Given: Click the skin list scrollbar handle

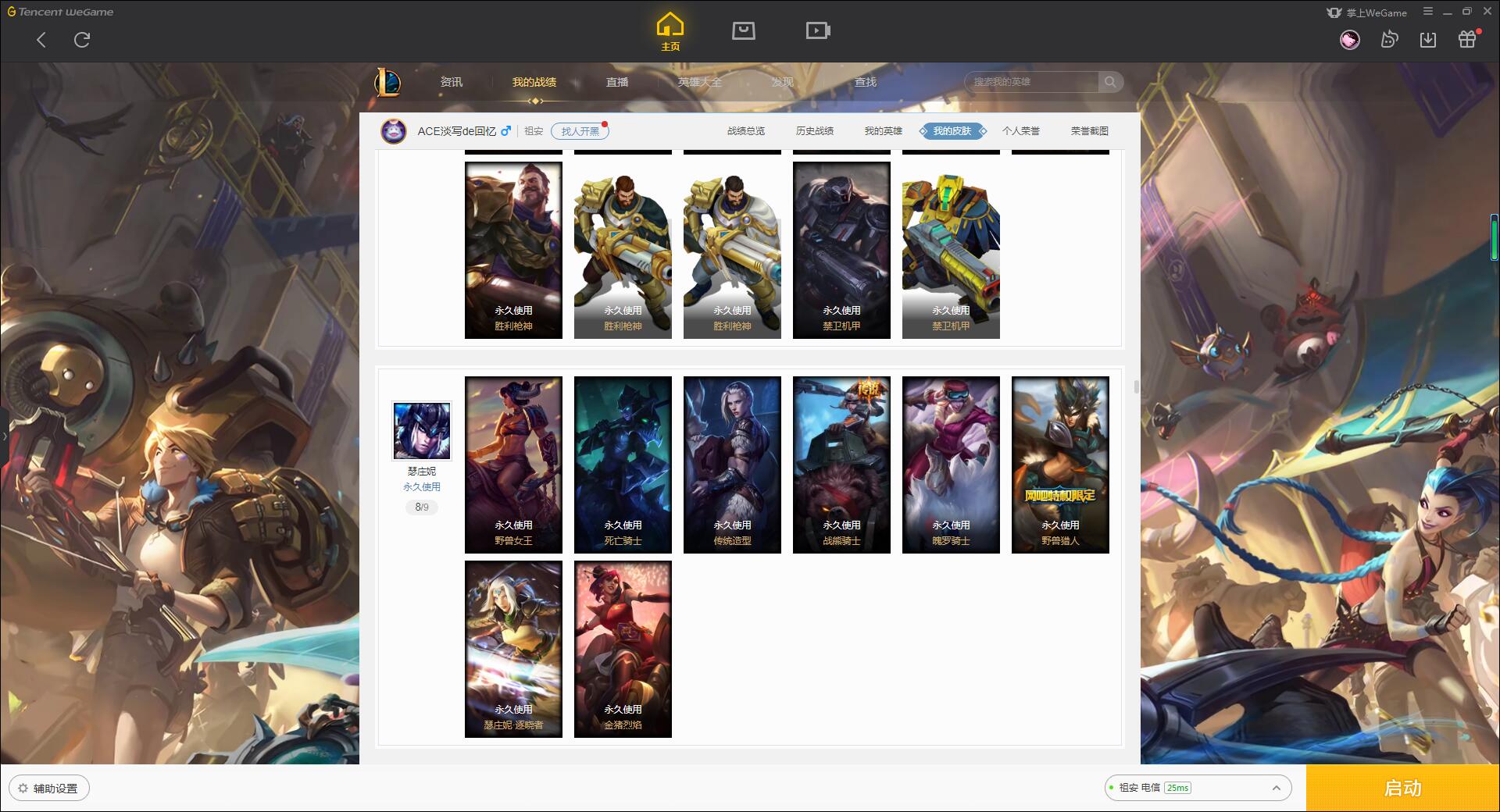Looking at the screenshot, I should 1136,386.
